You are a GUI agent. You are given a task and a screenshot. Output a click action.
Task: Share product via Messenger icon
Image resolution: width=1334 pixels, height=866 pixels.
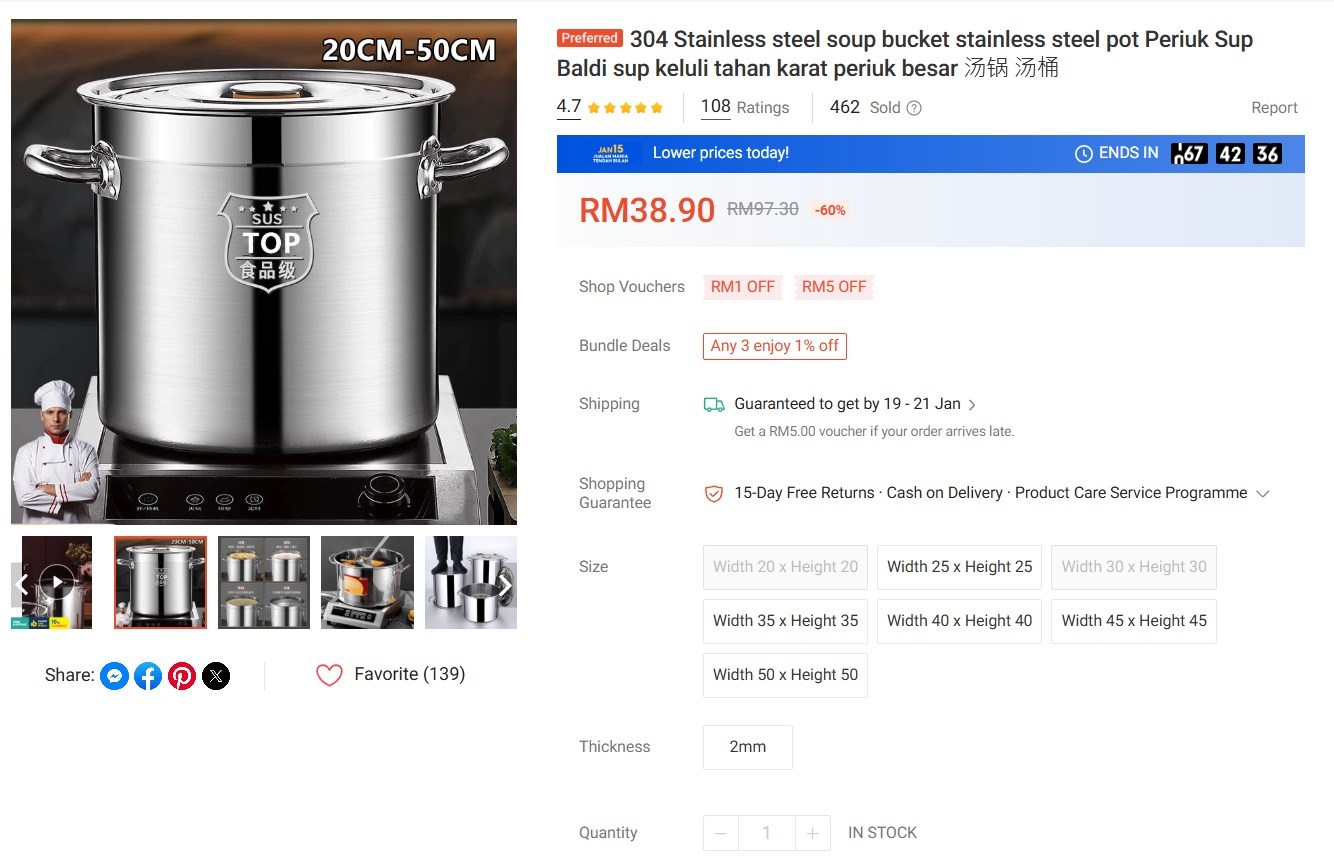click(x=115, y=676)
